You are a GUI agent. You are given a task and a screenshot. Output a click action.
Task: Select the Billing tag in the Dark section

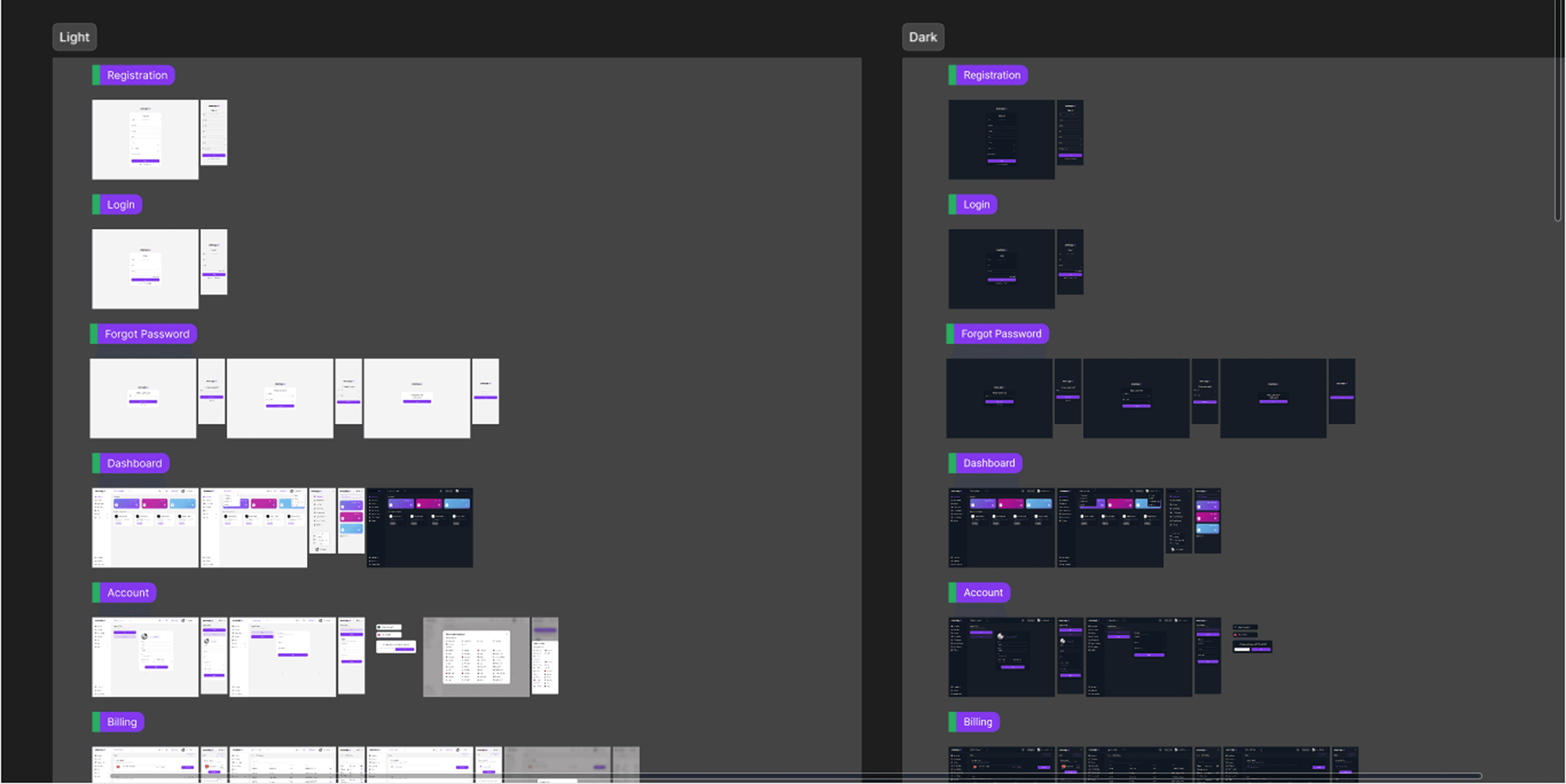(977, 722)
